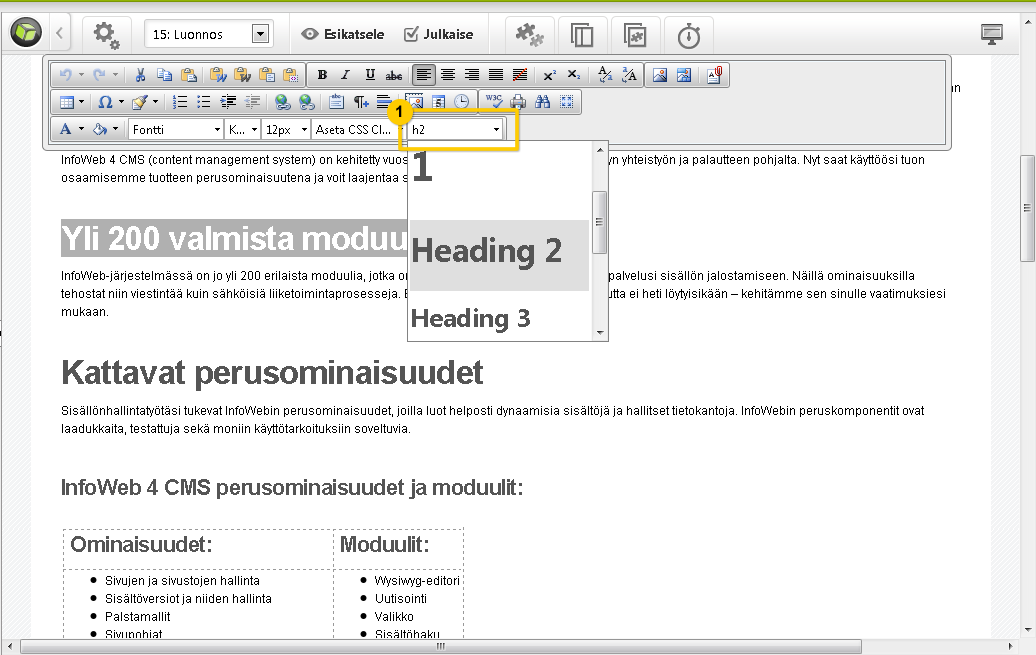Viewport: 1036px width, 655px height.
Task: Insert a bulleted list
Action: coord(204,102)
